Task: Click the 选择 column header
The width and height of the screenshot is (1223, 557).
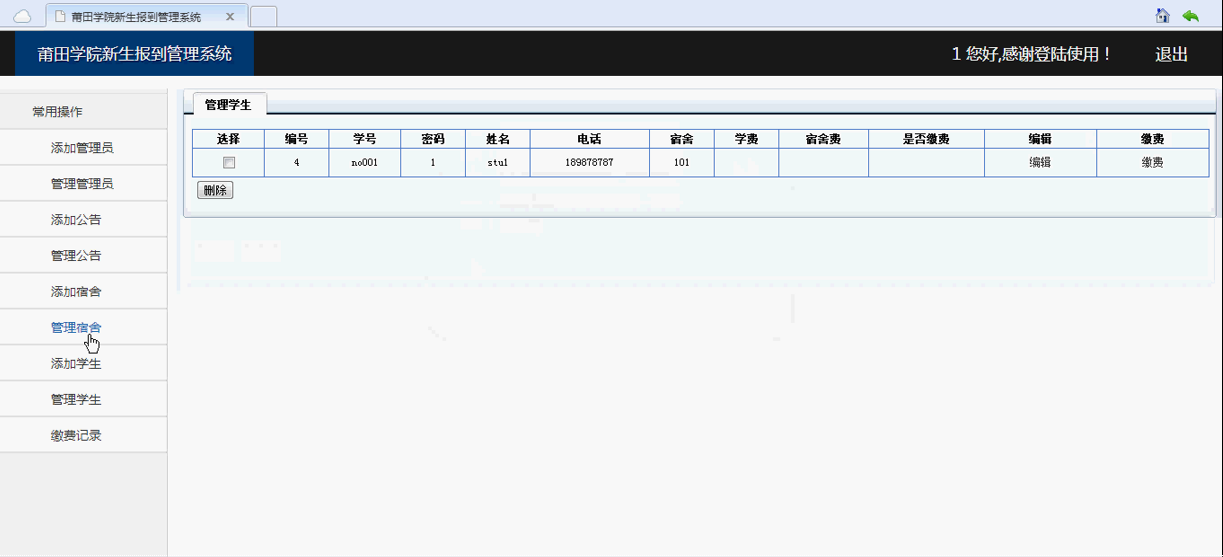Action: pos(229,139)
